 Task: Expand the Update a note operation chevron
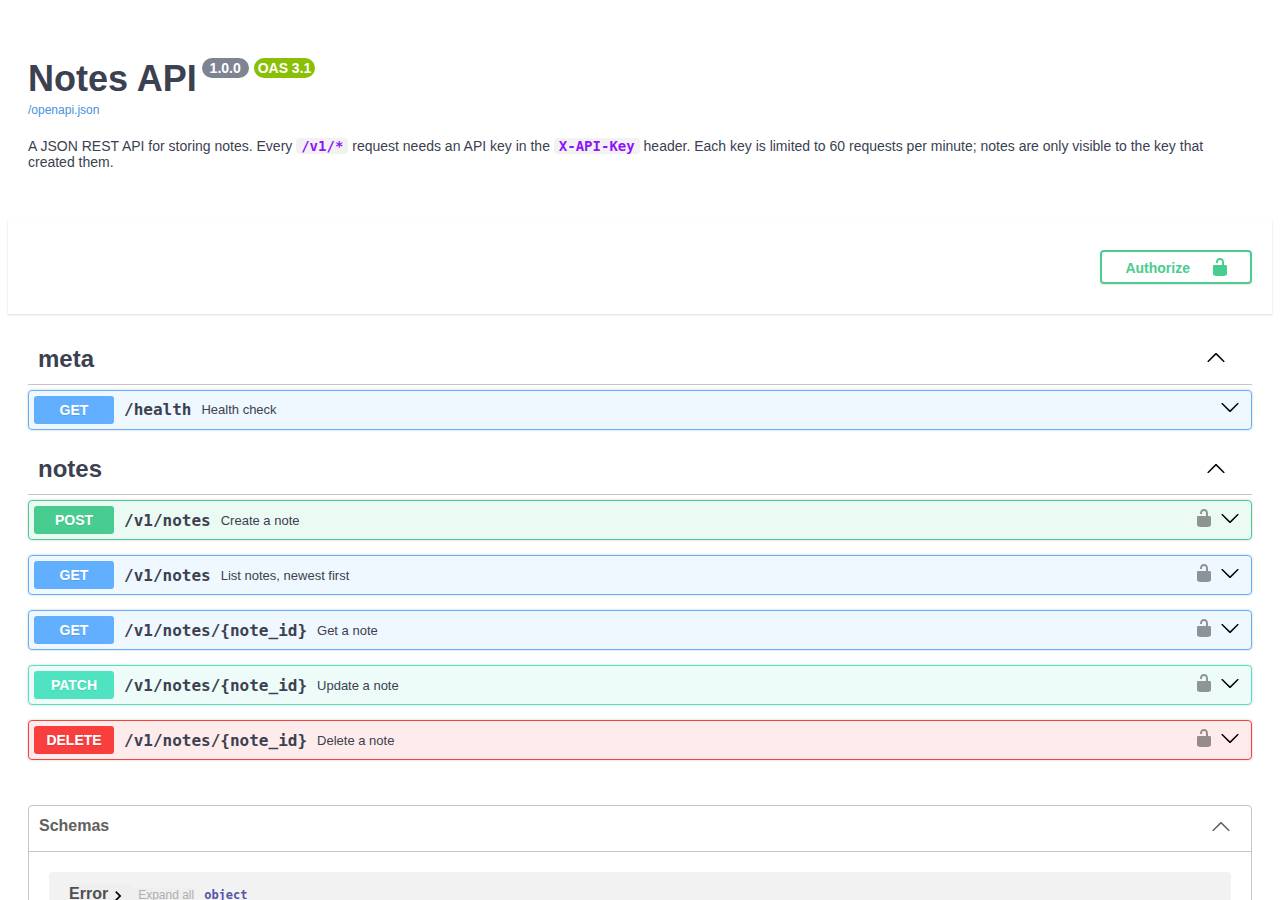coord(1230,683)
